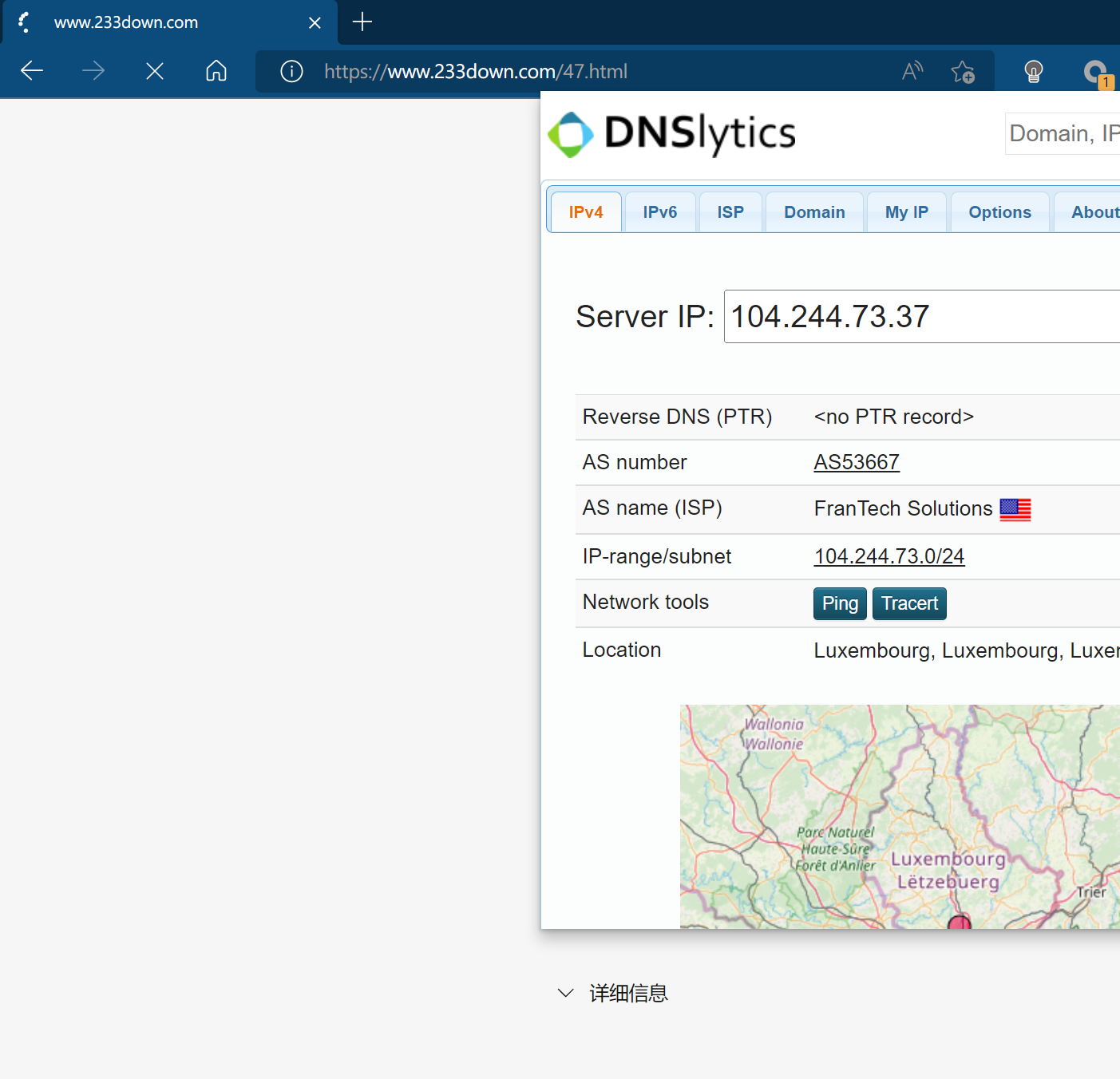Run Tracert network tool
Screen dimensions: 1120x1079
click(x=909, y=603)
